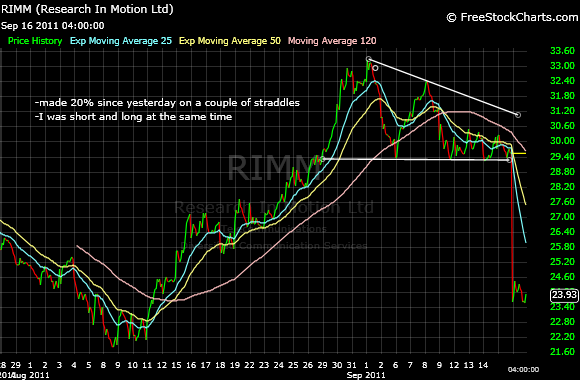Click the 'made 20% since yesterday' annotation
The image size is (580, 380).
click(167, 102)
